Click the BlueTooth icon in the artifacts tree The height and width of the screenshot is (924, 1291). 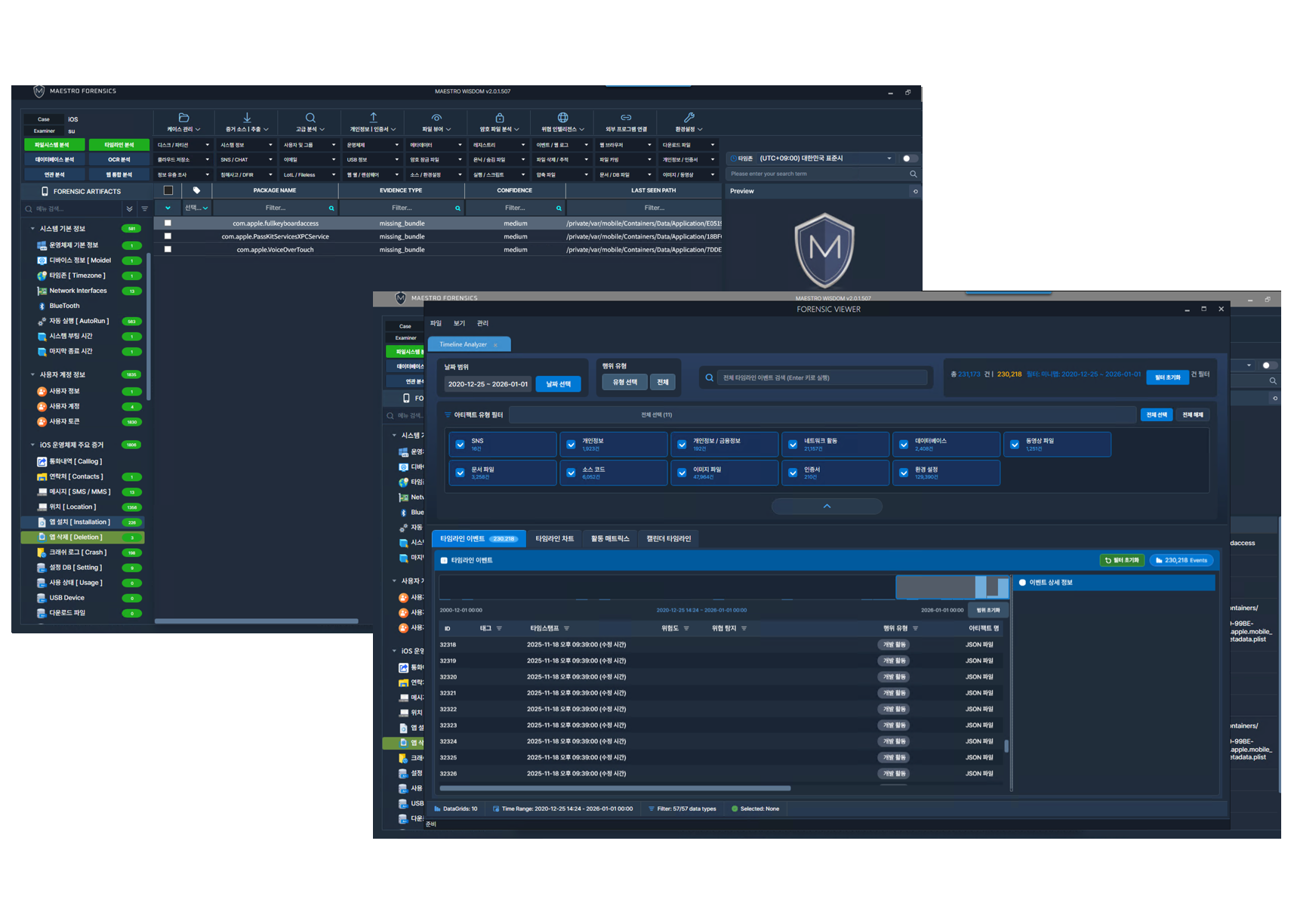[x=42, y=306]
